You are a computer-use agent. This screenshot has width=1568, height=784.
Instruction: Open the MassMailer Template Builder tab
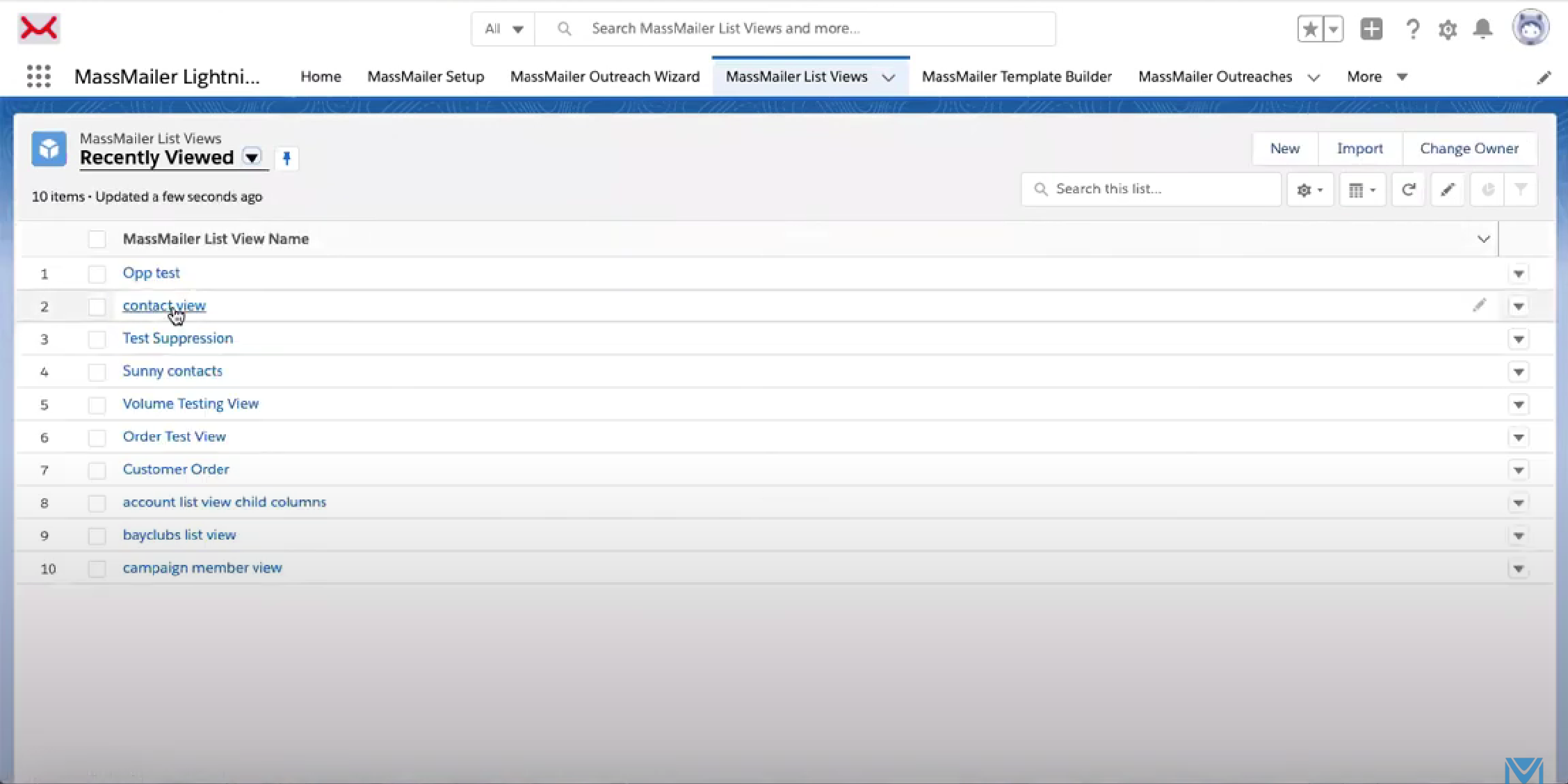(1017, 77)
